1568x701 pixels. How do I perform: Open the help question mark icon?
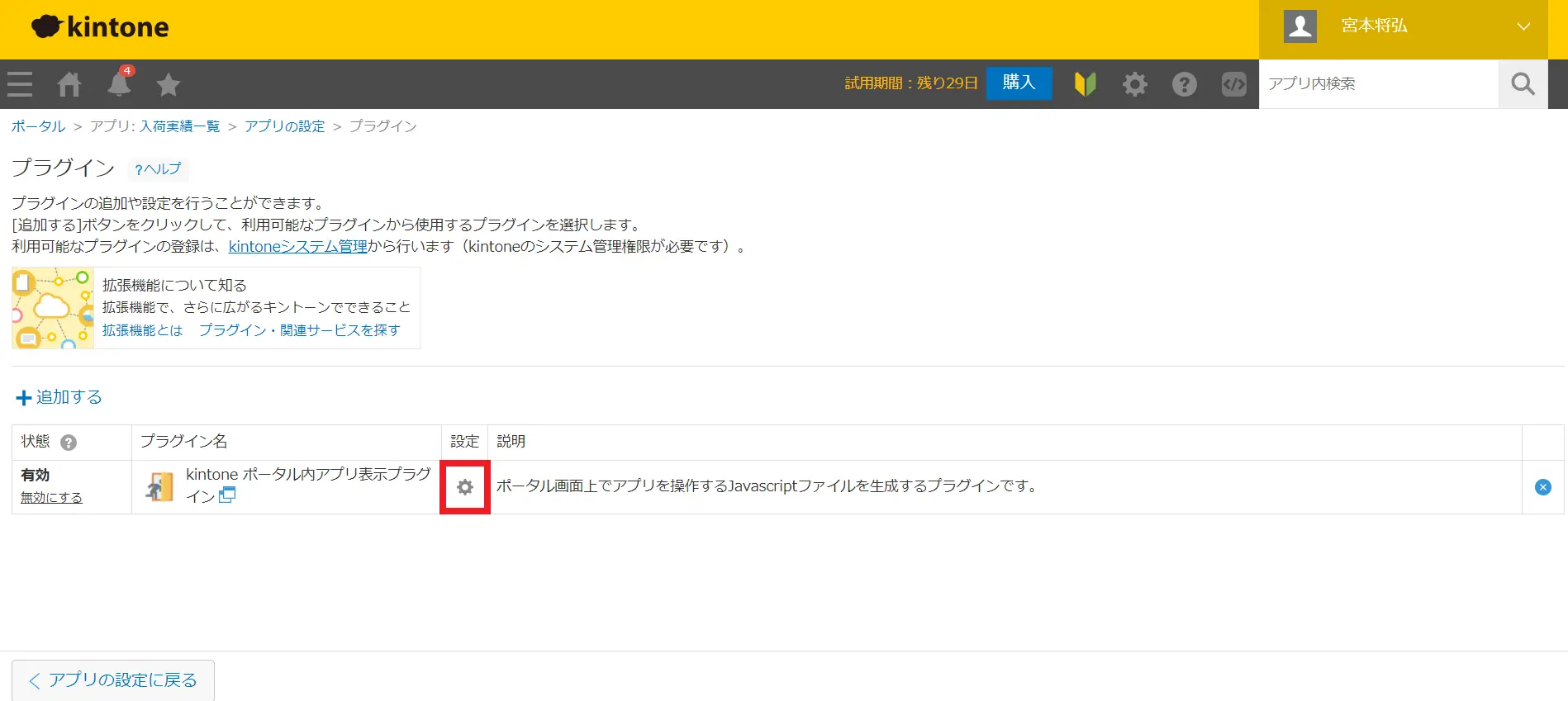point(1185,83)
